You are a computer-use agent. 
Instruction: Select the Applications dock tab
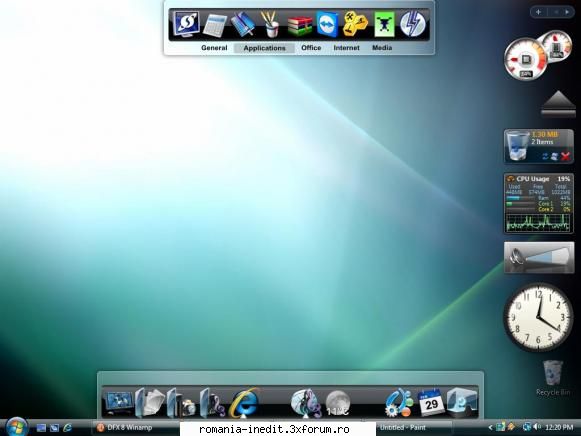click(265, 48)
